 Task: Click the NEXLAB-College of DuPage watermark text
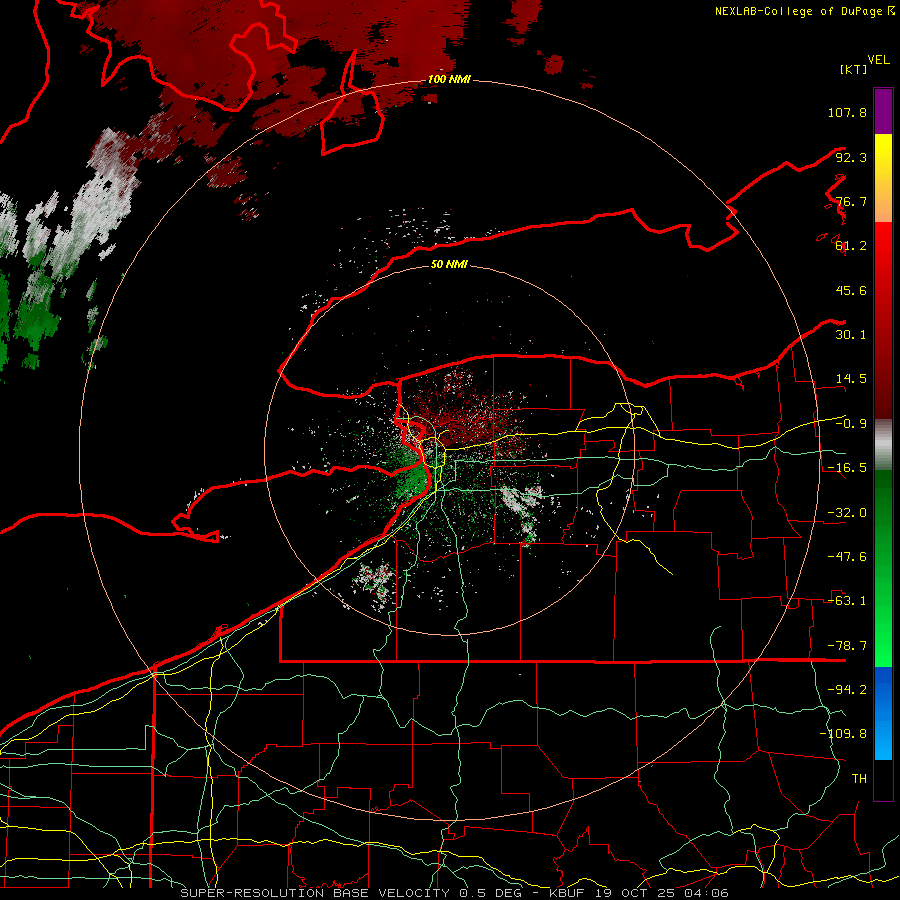[805, 11]
